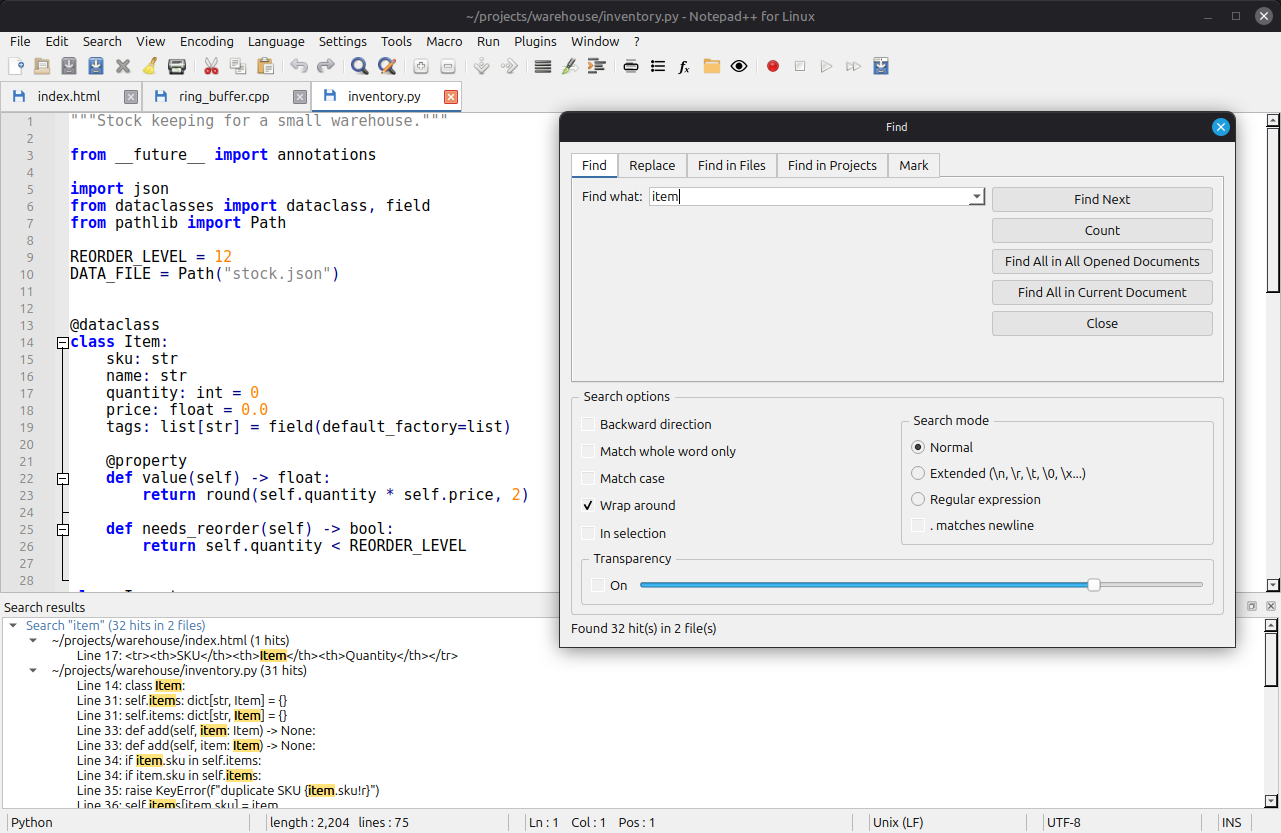Start macro recording with the red dot
The width and height of the screenshot is (1281, 833).
[772, 67]
